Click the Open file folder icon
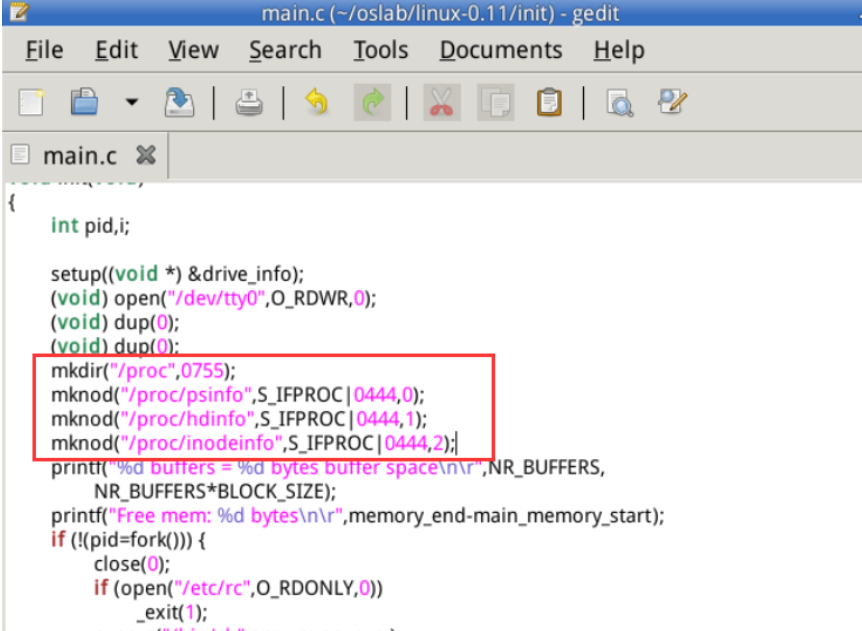 85,102
